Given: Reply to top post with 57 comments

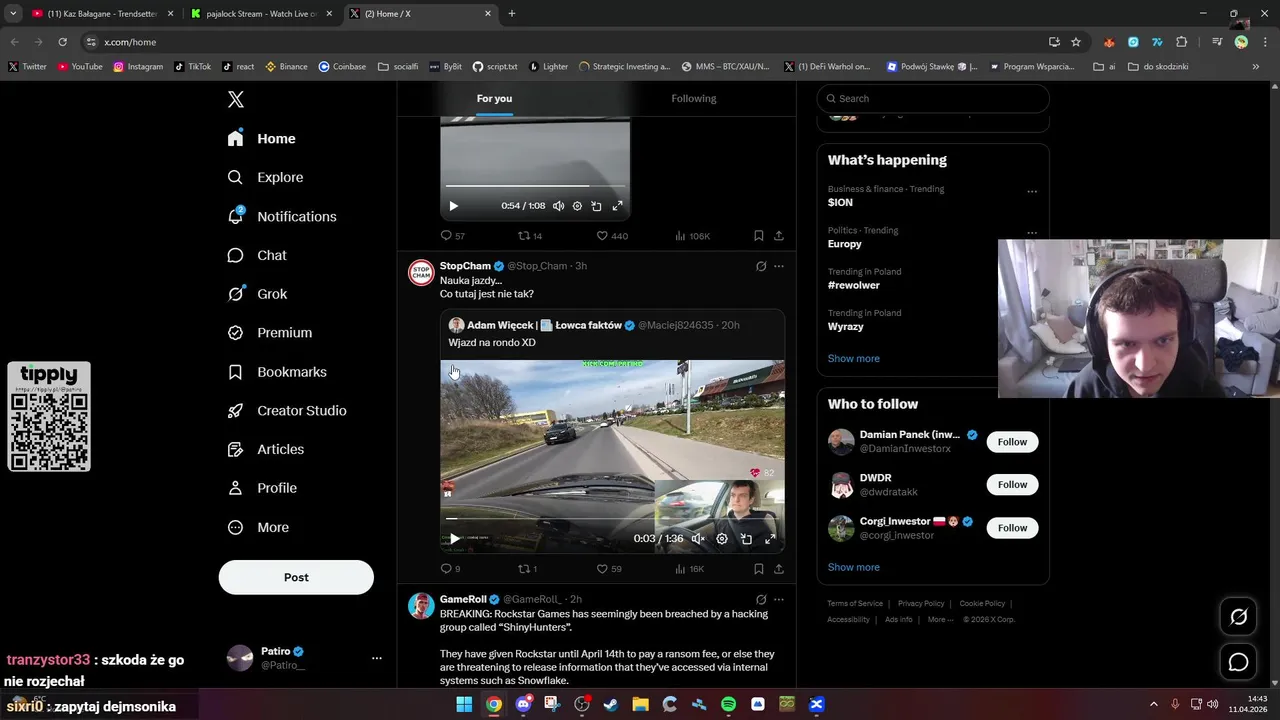Looking at the screenshot, I should point(453,236).
